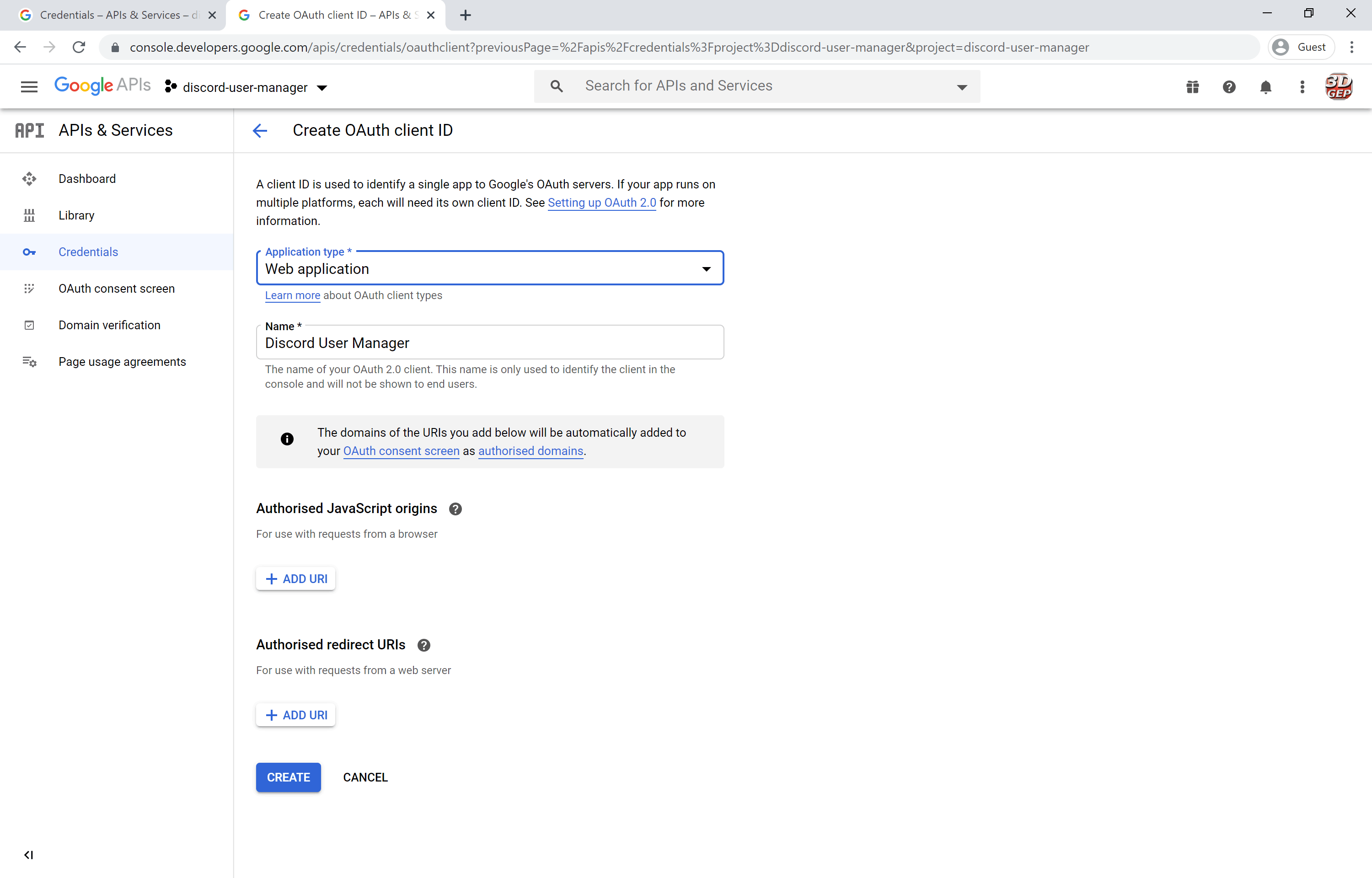Click the Library navigation icon
The image size is (1372, 878).
tap(29, 215)
